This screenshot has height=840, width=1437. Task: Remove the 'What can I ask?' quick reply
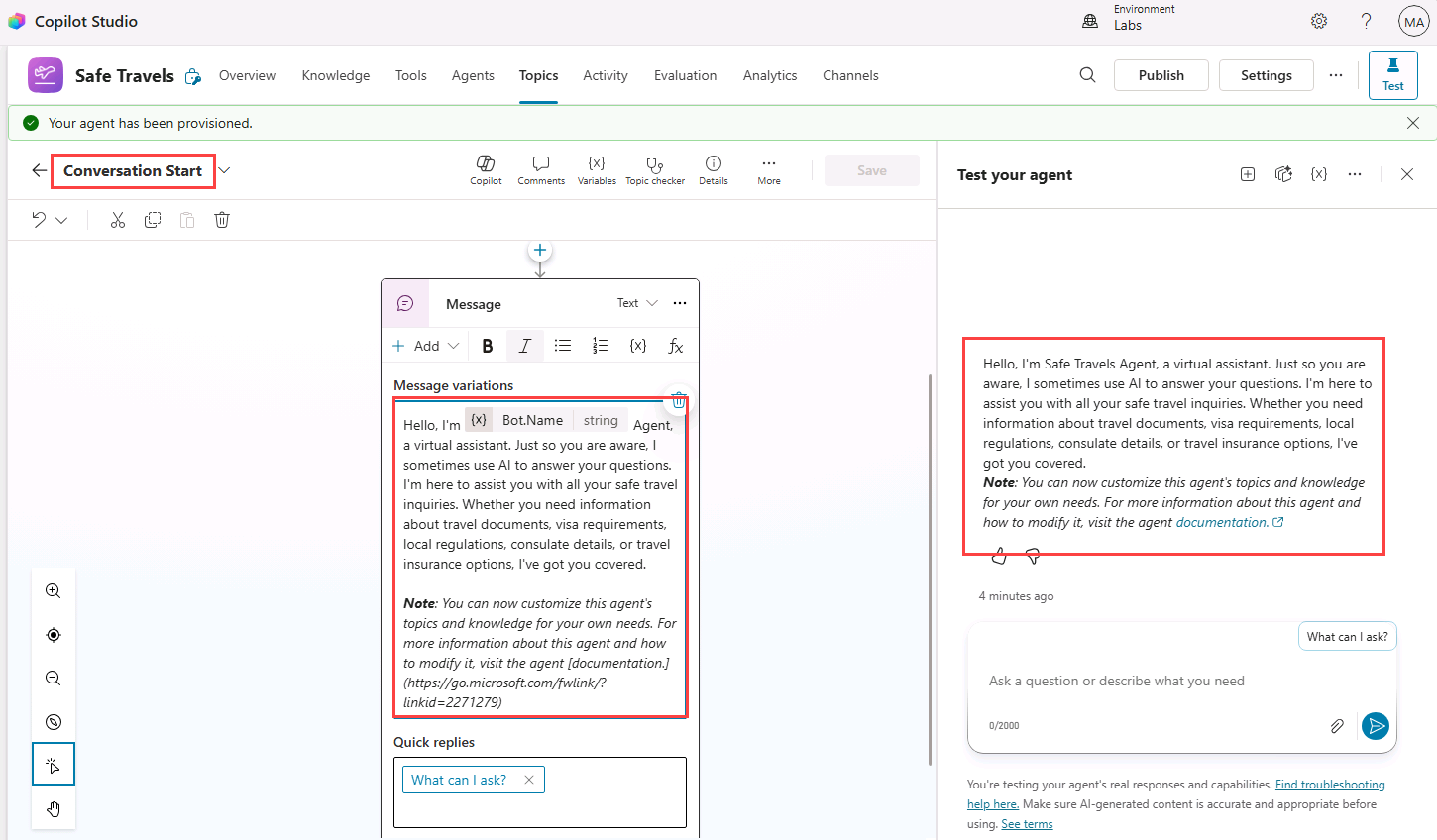tap(529, 780)
